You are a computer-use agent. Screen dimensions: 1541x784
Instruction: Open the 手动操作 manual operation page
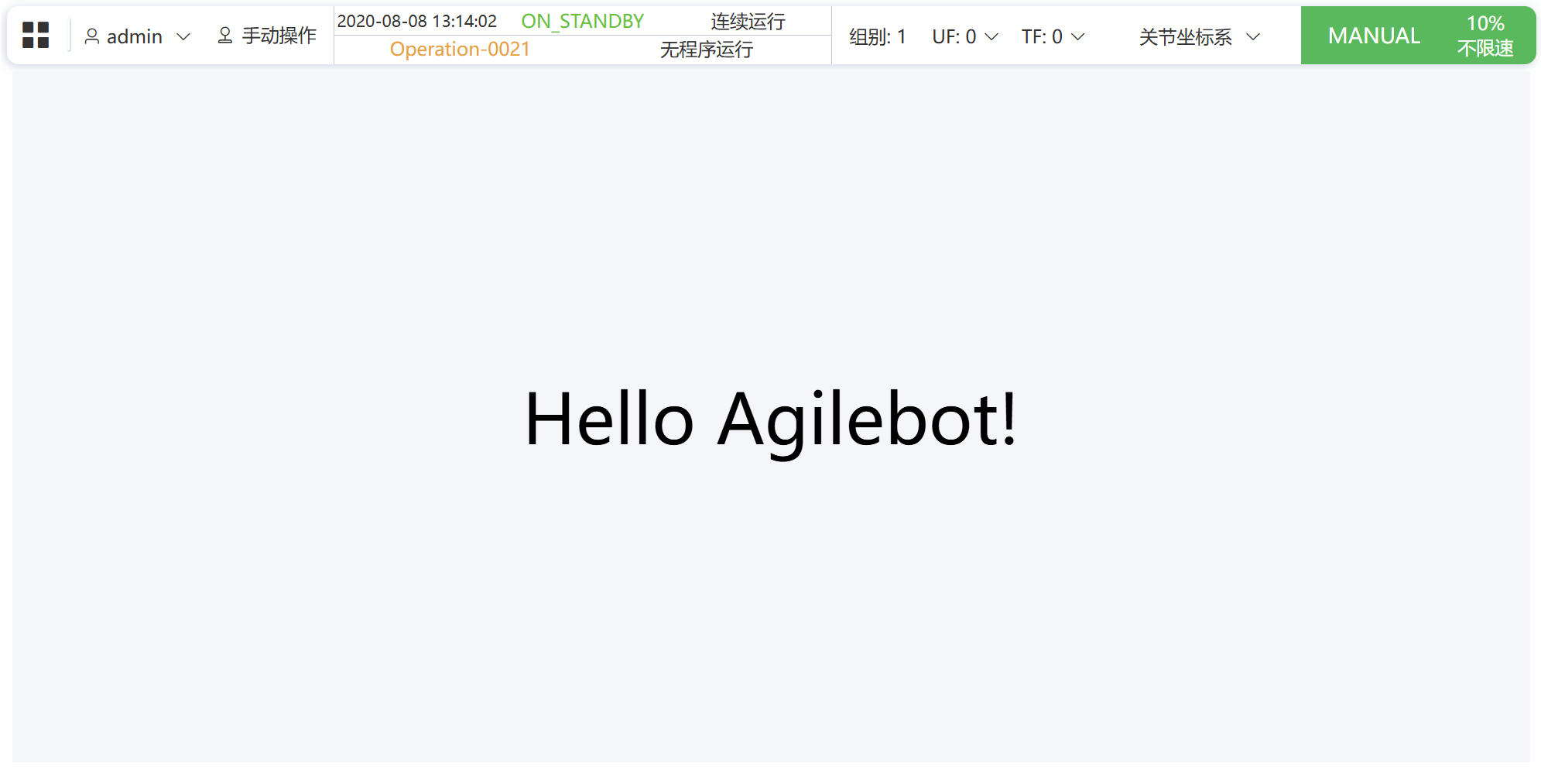pos(279,36)
